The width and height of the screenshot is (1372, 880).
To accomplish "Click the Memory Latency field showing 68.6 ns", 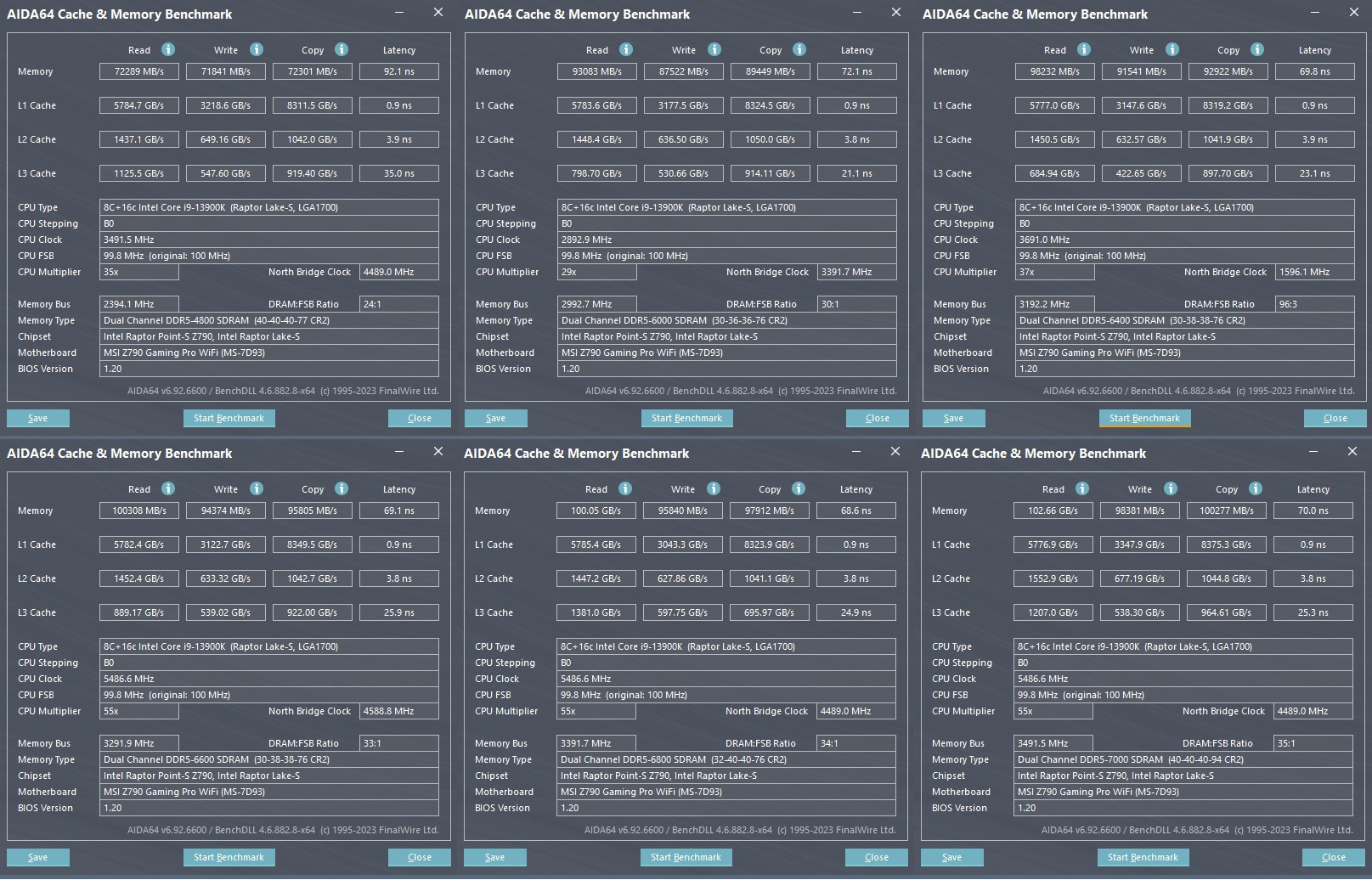I will (855, 511).
